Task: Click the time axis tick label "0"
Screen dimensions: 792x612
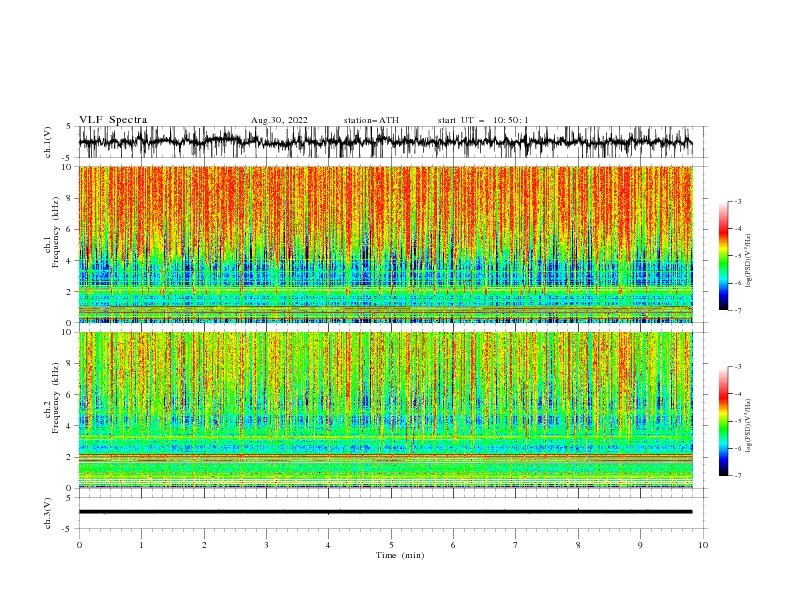Action: [x=79, y=545]
